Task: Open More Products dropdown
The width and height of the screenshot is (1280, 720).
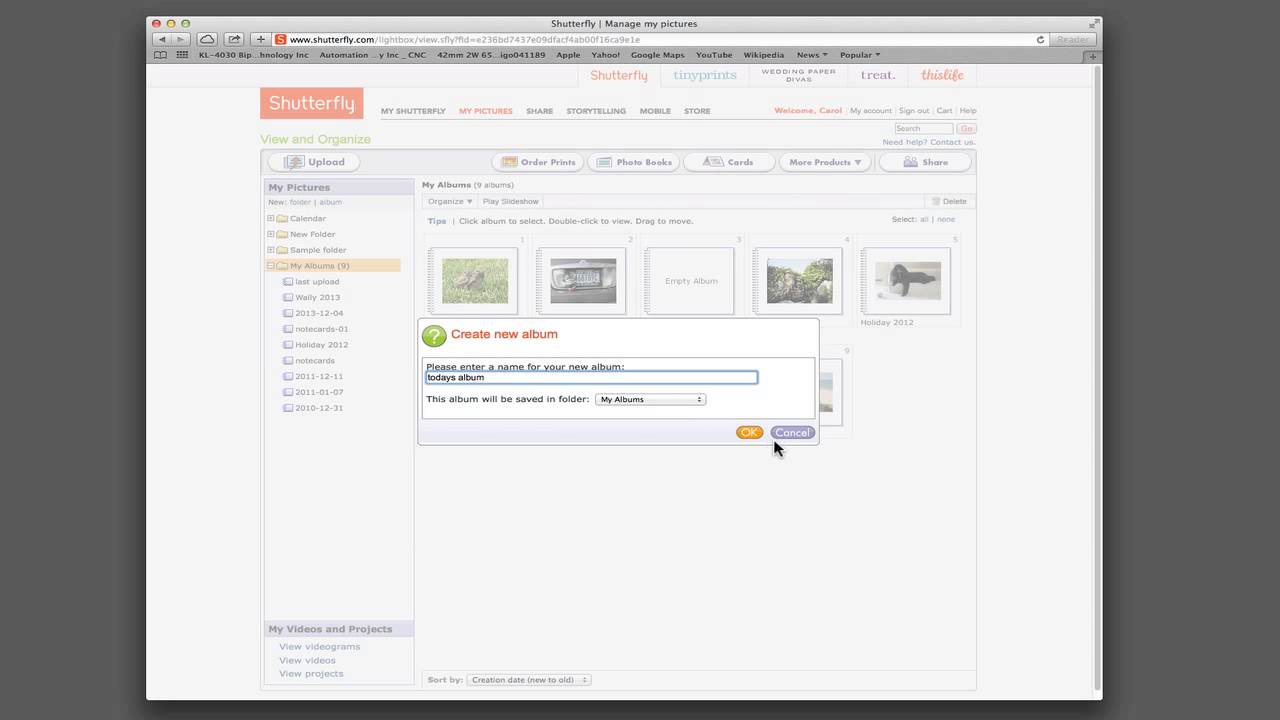Action: click(x=825, y=162)
